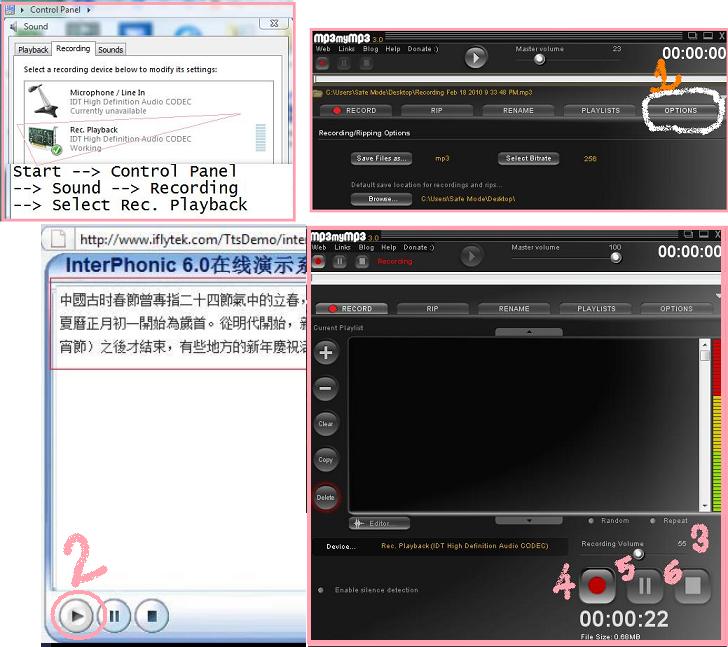Viewport: 728px width, 647px height.
Task: Click small stop button in upper mp3mymp3 window
Action: pos(366,63)
